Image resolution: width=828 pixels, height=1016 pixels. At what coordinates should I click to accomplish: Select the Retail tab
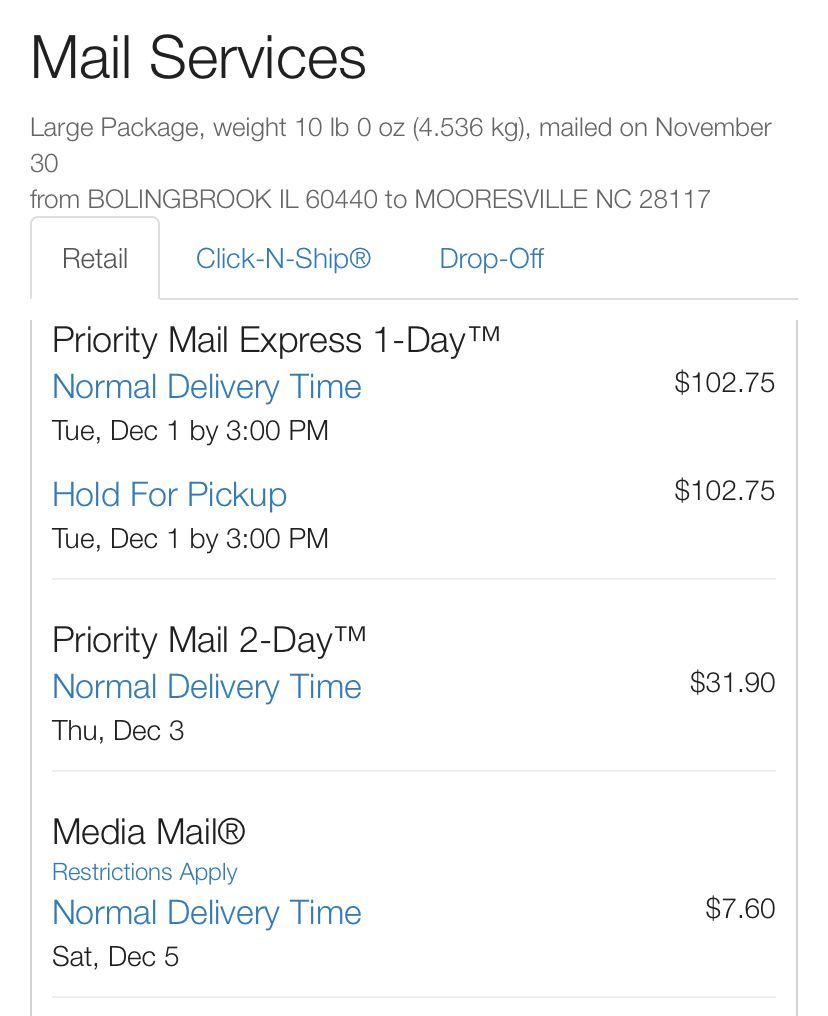coord(95,259)
